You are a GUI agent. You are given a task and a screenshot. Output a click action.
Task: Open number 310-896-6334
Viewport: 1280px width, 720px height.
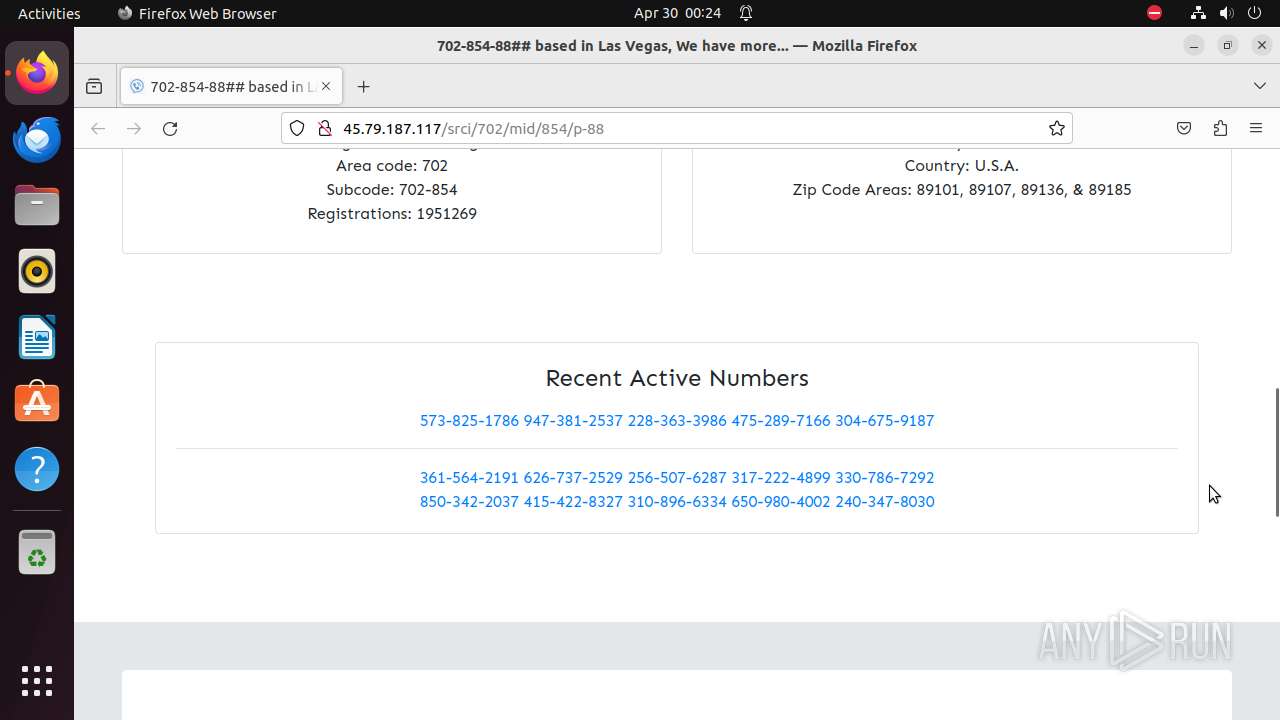[677, 502]
